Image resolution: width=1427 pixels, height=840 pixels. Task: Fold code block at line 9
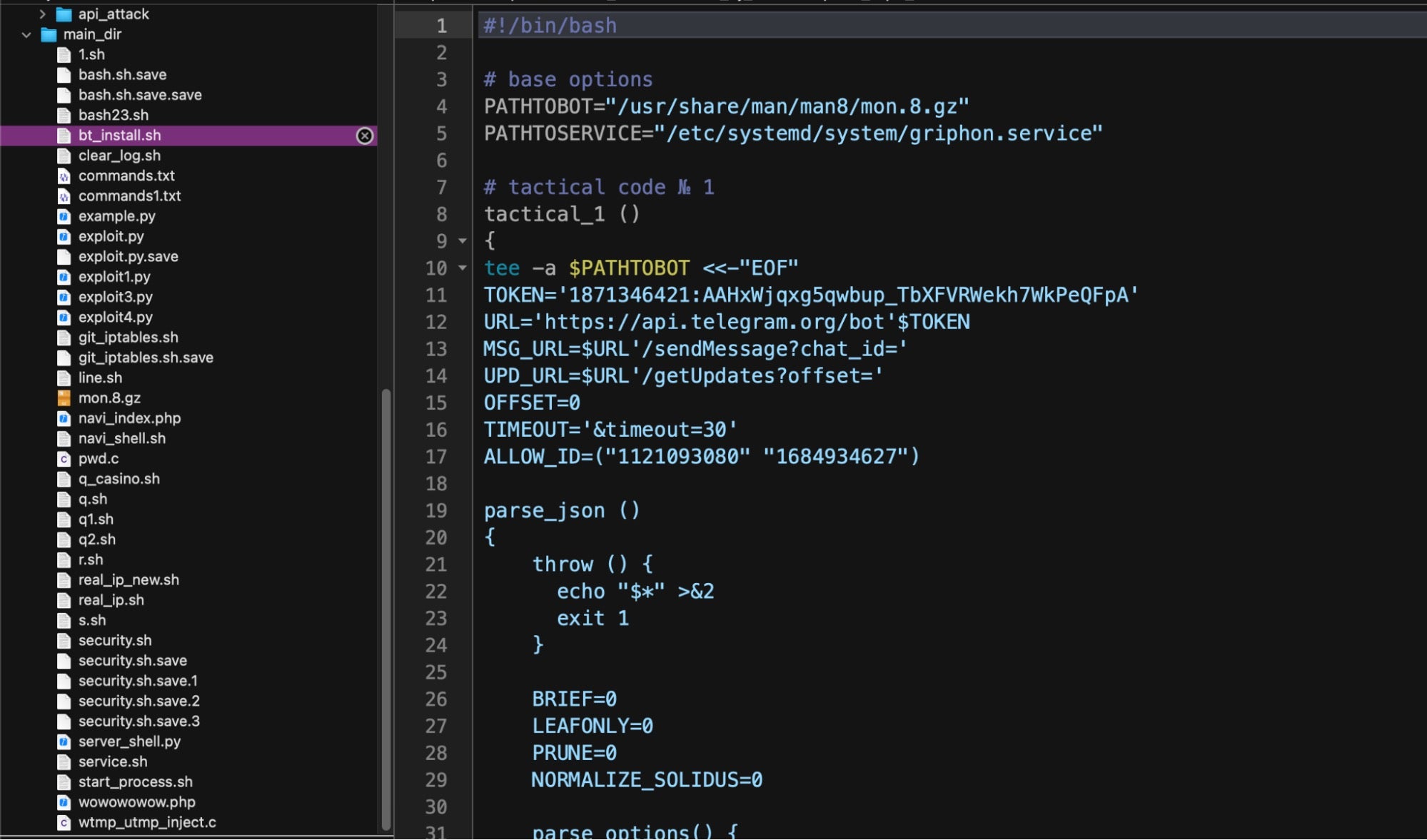[x=463, y=241]
